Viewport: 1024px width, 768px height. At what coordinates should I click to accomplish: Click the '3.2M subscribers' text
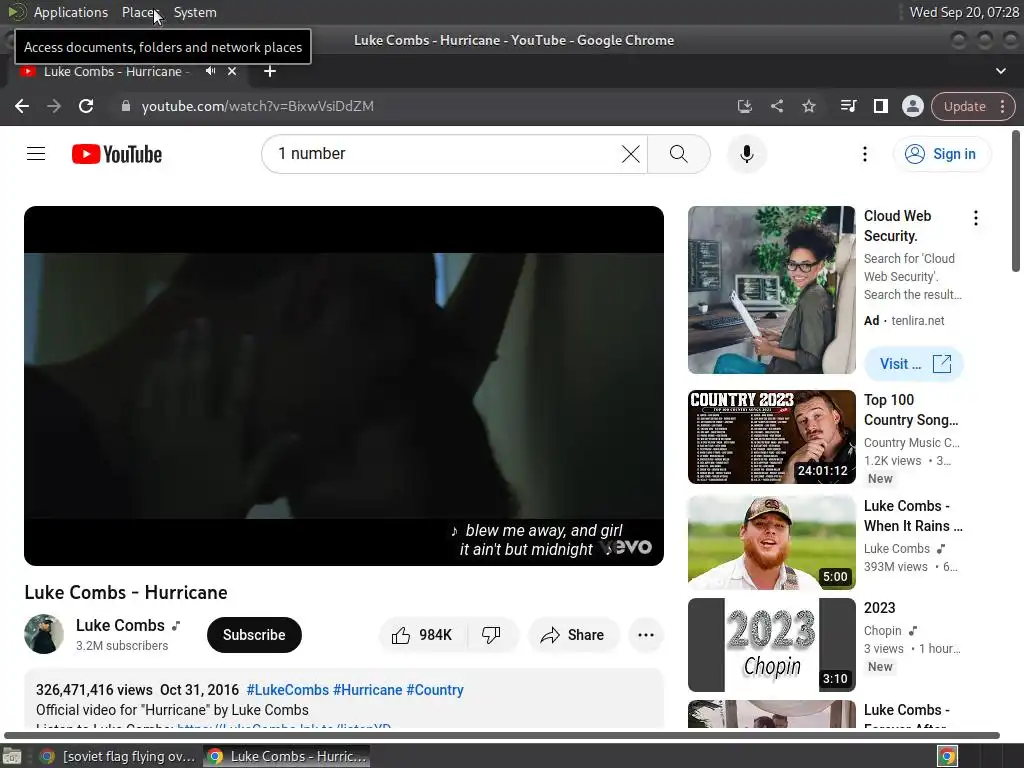tap(122, 646)
